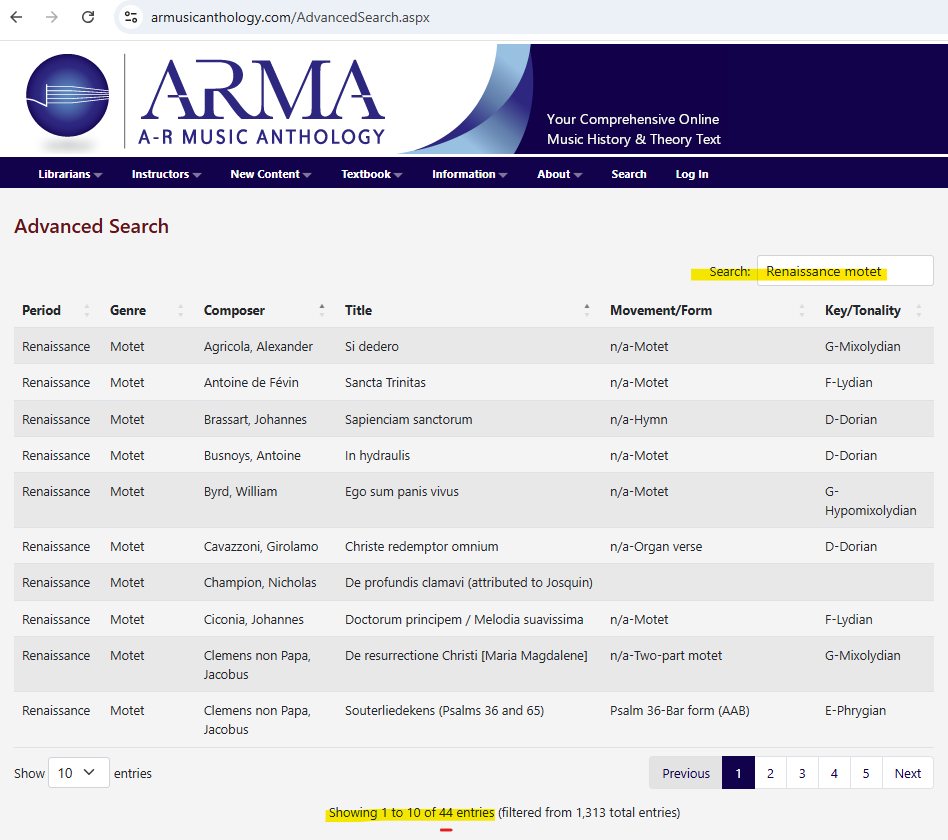Screen dimensions: 948x840
Task: Click 'De resurrectione Christi [Maria Magdalene]' title
Action: point(466,656)
